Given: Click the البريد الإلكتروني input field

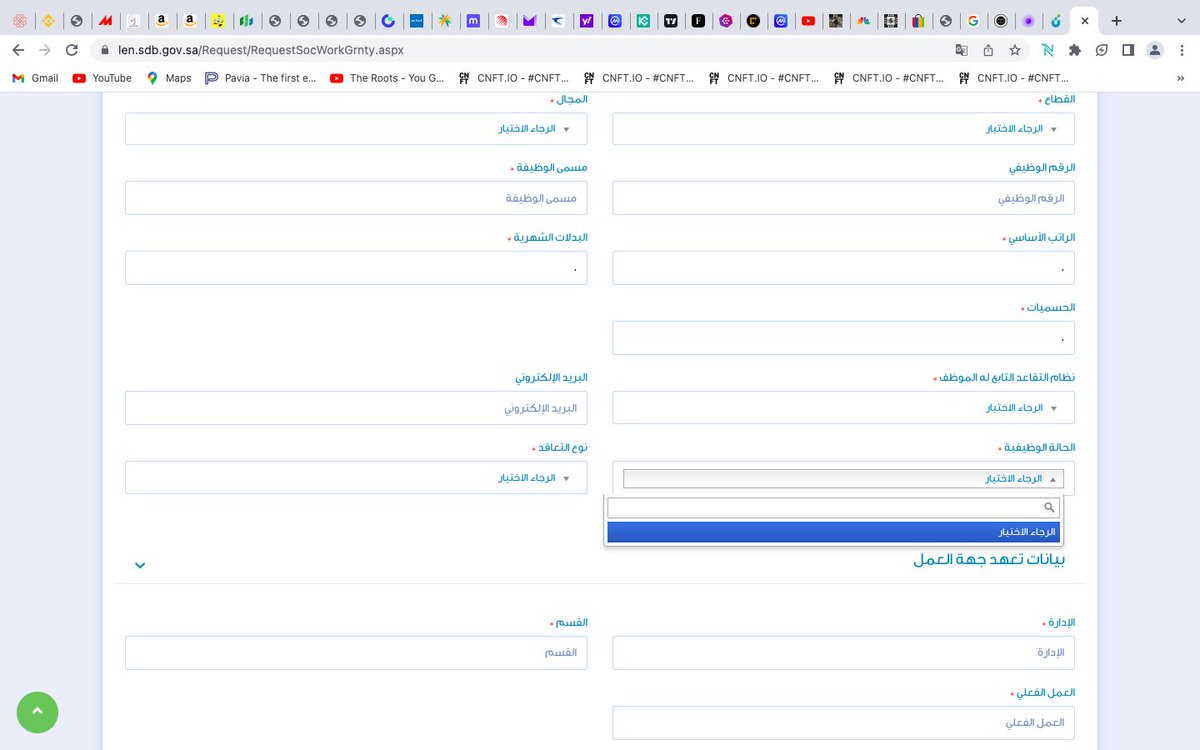Looking at the screenshot, I should (x=356, y=408).
